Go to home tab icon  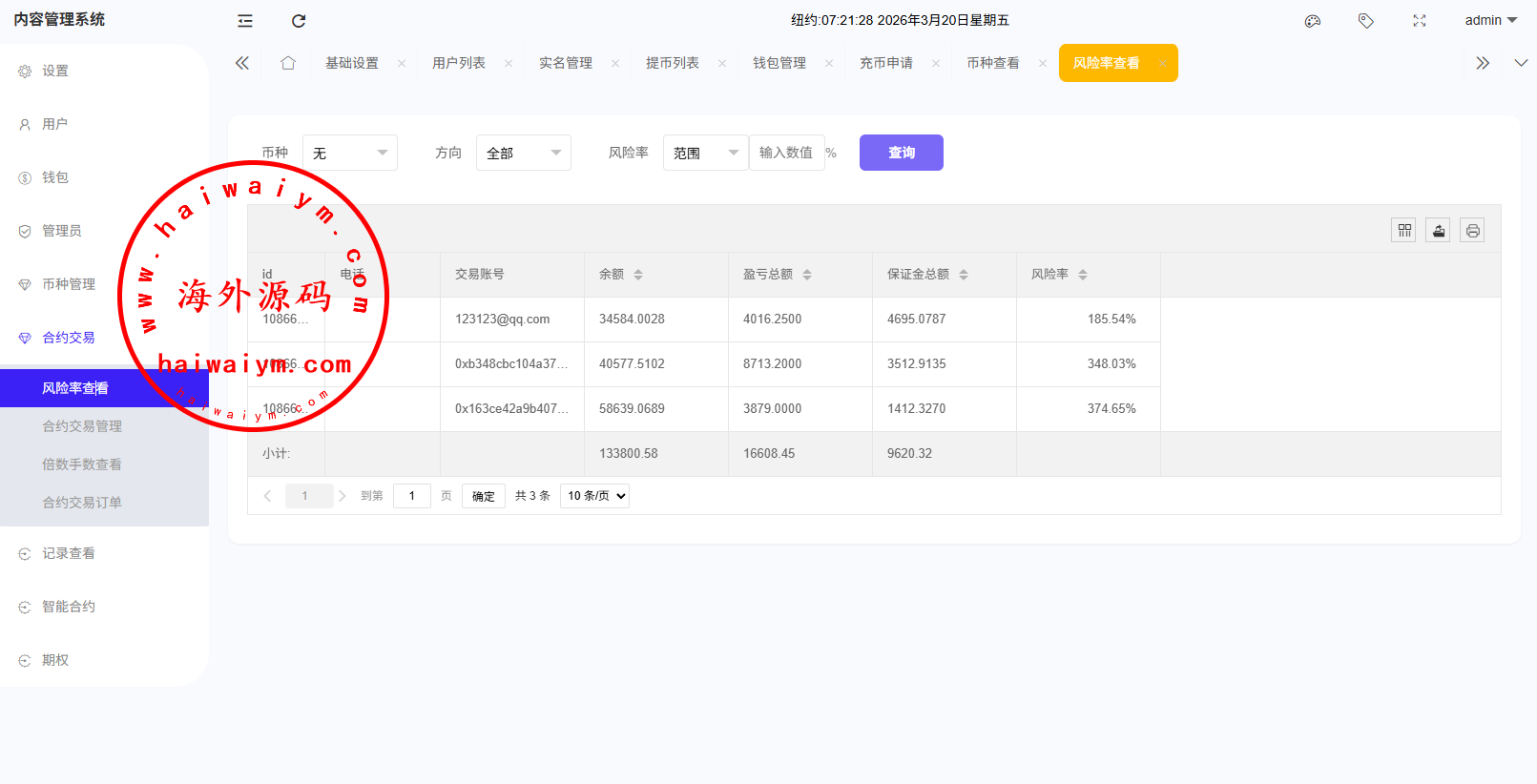pyautogui.click(x=288, y=63)
